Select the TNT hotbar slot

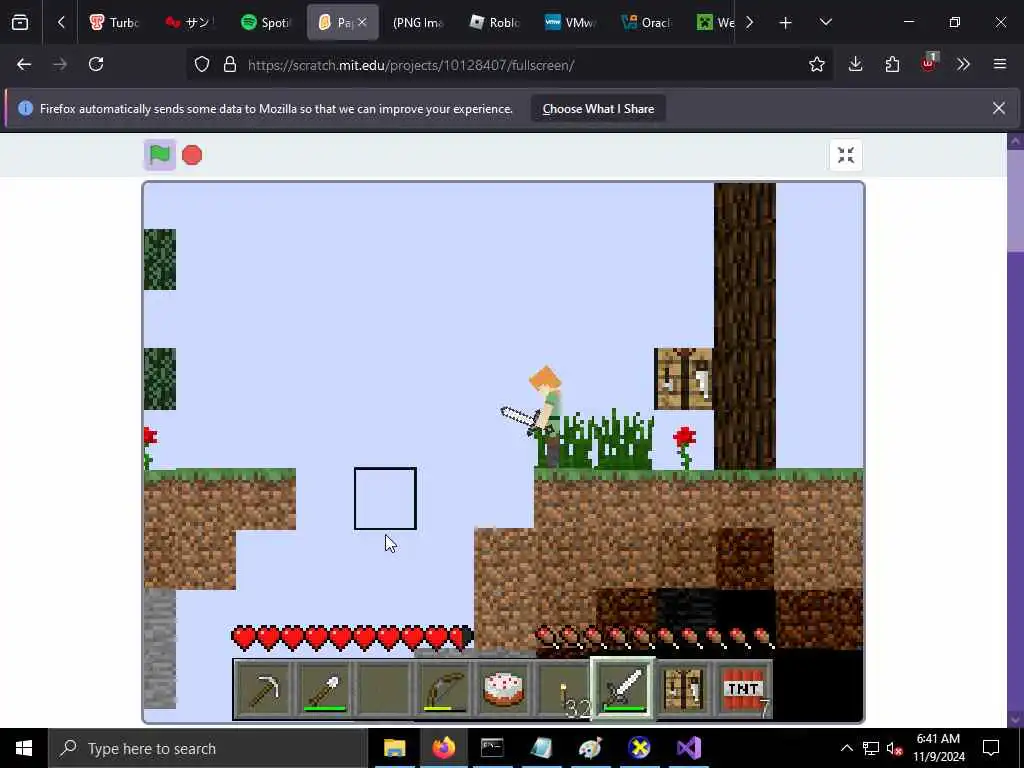coord(744,689)
